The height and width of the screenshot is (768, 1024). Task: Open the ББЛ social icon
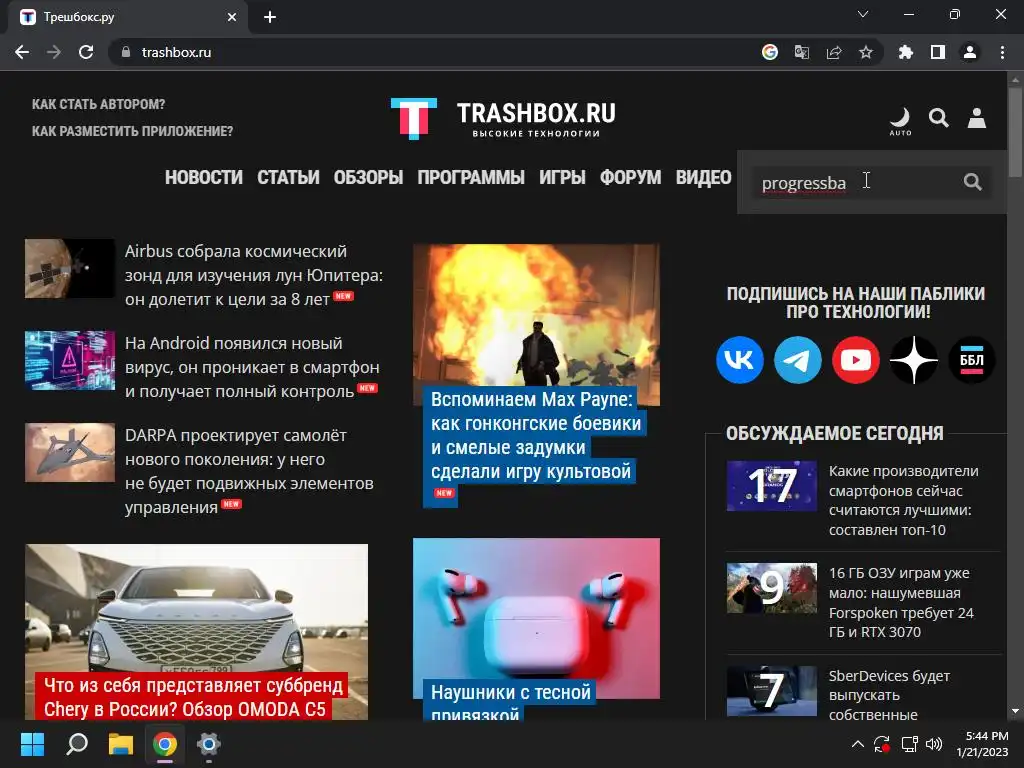[x=971, y=360]
